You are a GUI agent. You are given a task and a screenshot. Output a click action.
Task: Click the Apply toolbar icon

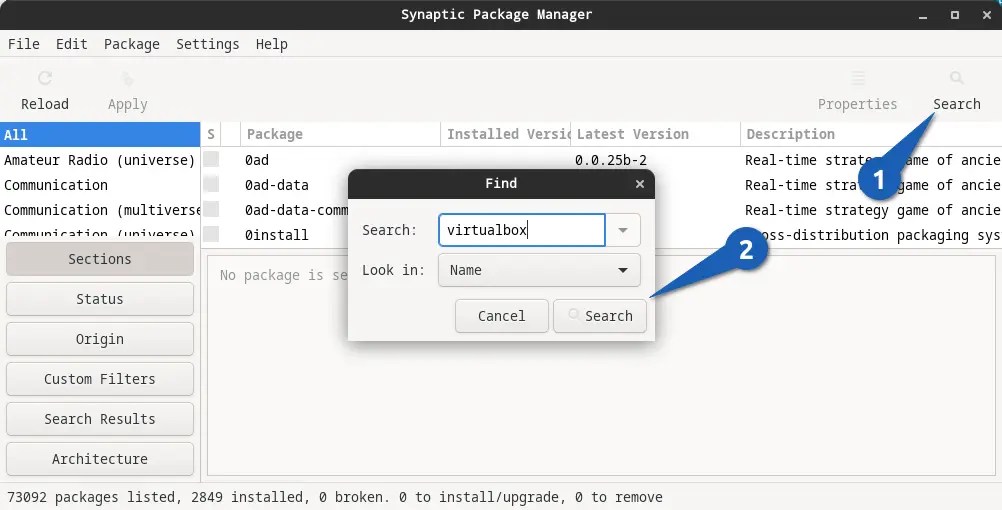pyautogui.click(x=128, y=79)
